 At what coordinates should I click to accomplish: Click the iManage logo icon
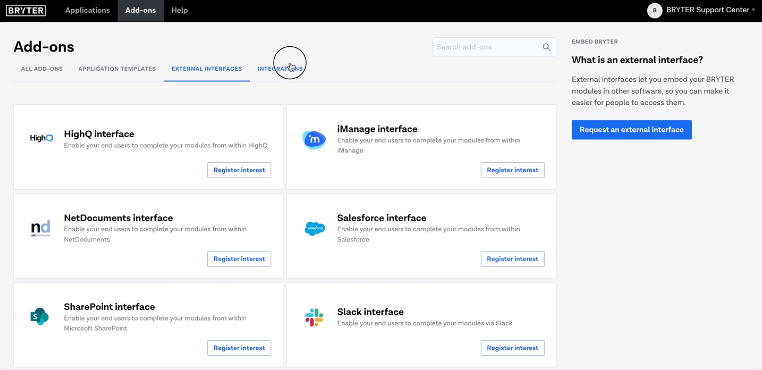pyautogui.click(x=314, y=140)
